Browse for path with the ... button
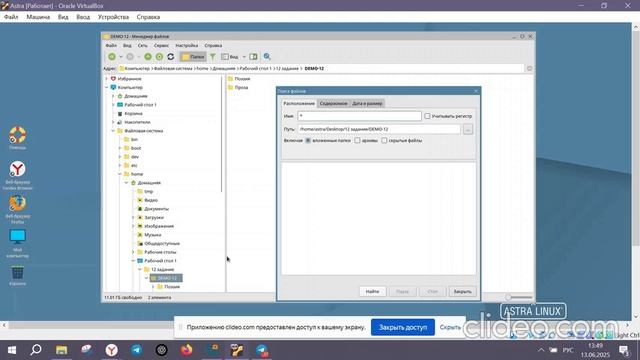This screenshot has width=640, height=360. [x=468, y=129]
